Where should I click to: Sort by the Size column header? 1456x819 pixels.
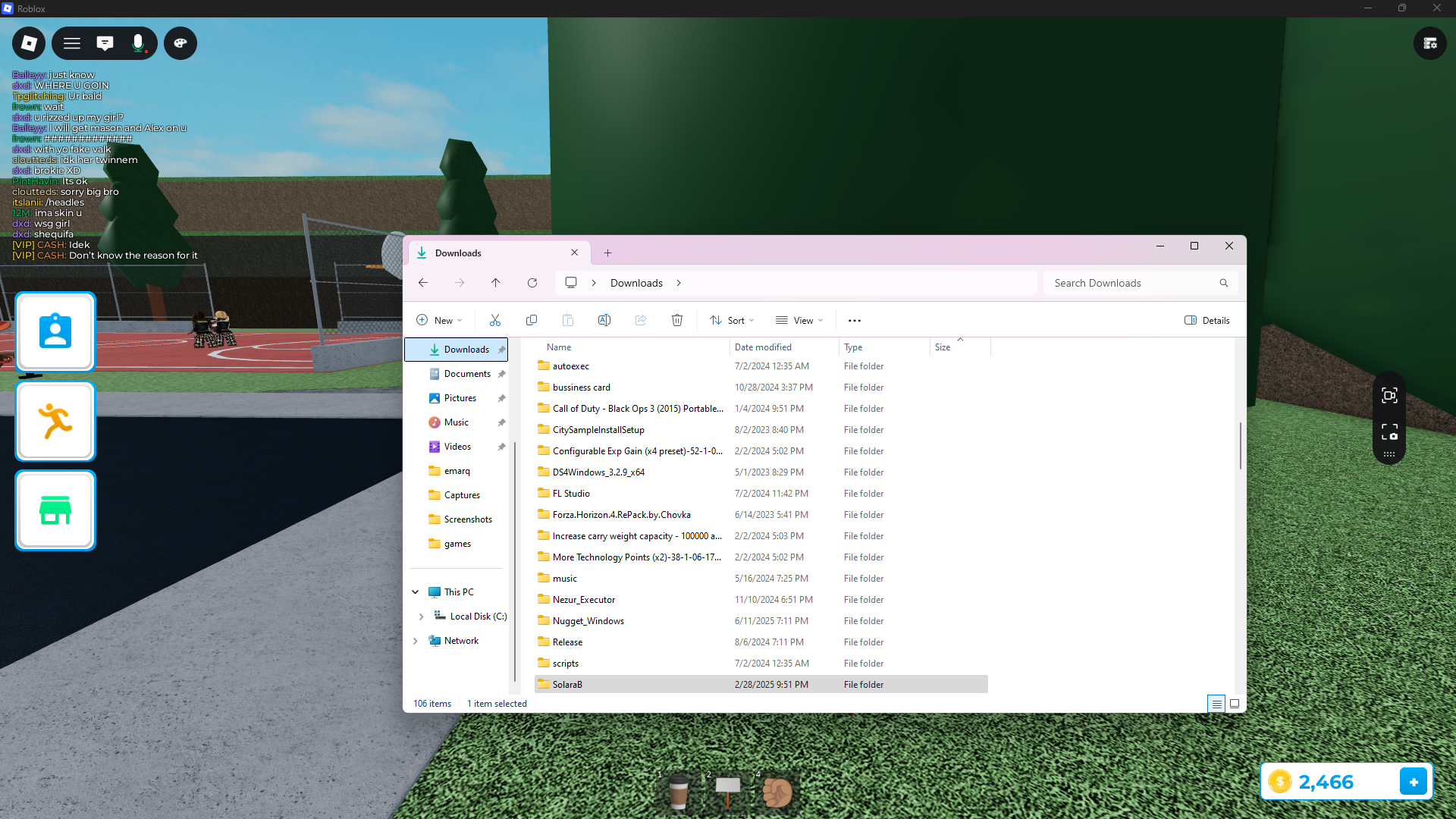(960, 347)
